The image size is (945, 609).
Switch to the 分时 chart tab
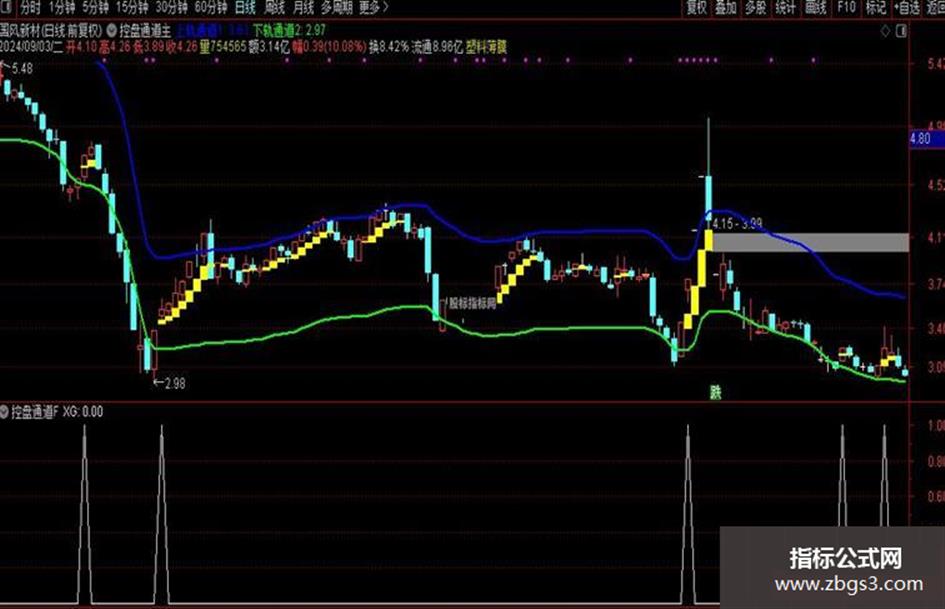30,8
